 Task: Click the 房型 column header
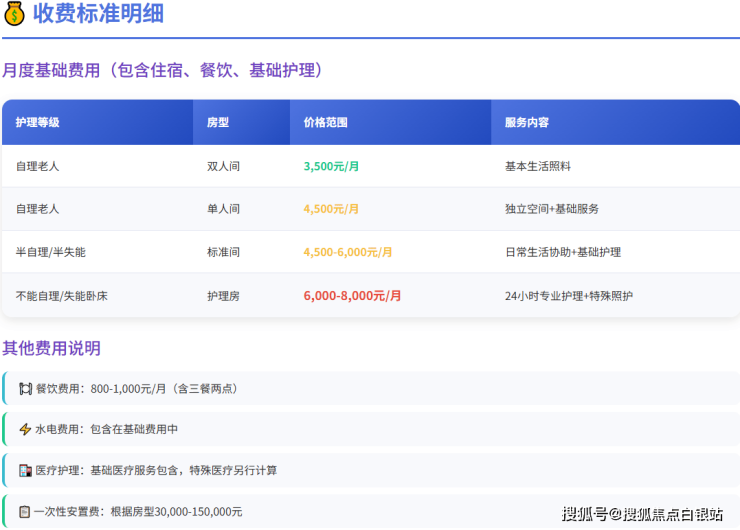pos(218,122)
